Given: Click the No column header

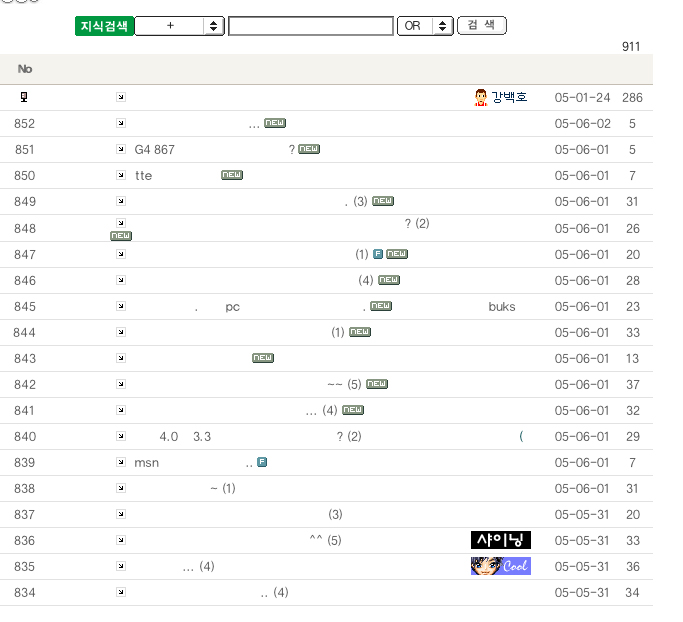Looking at the screenshot, I should click(x=25, y=69).
